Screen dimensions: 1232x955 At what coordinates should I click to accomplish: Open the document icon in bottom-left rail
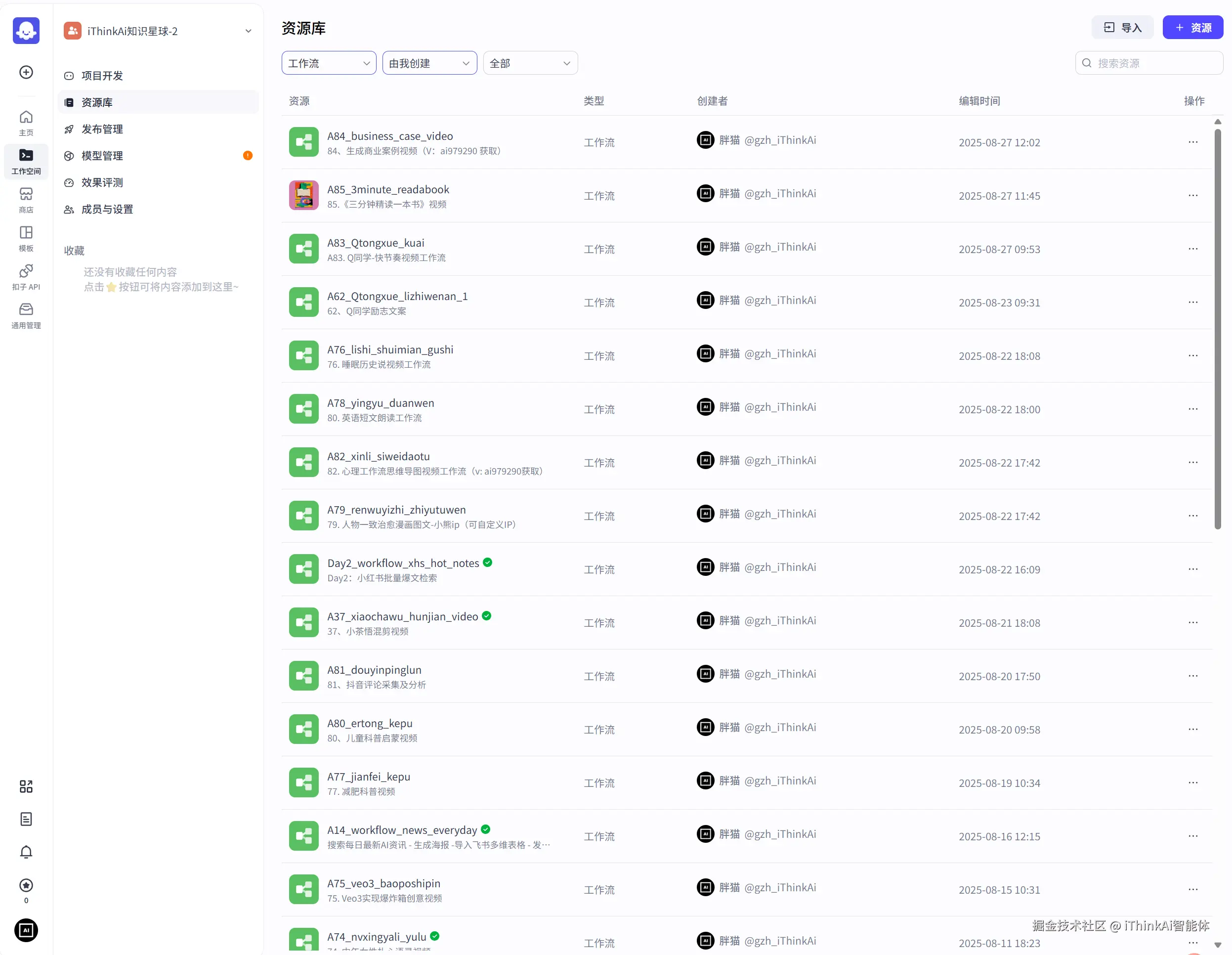point(26,819)
